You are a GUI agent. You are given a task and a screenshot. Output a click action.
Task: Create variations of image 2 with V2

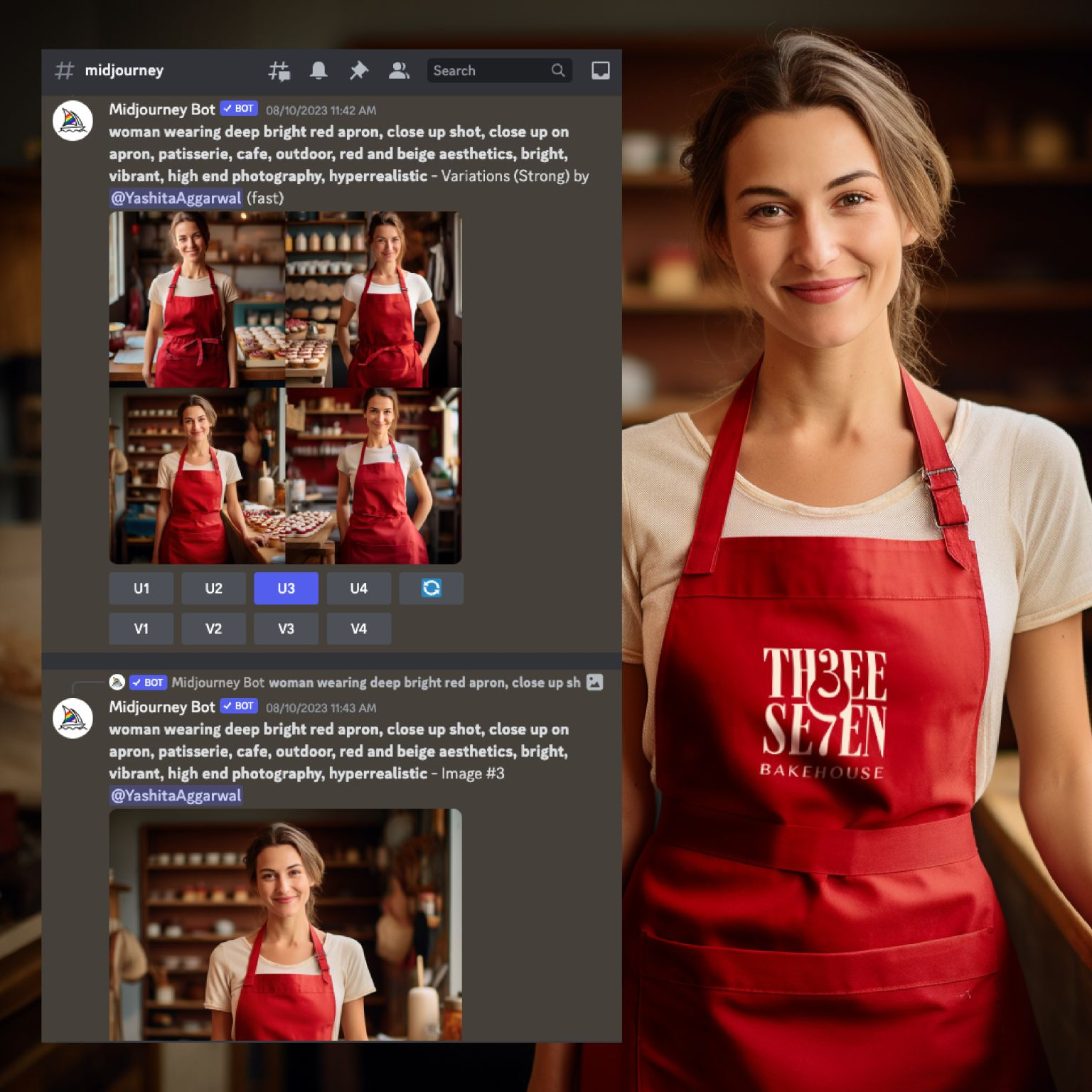click(214, 628)
